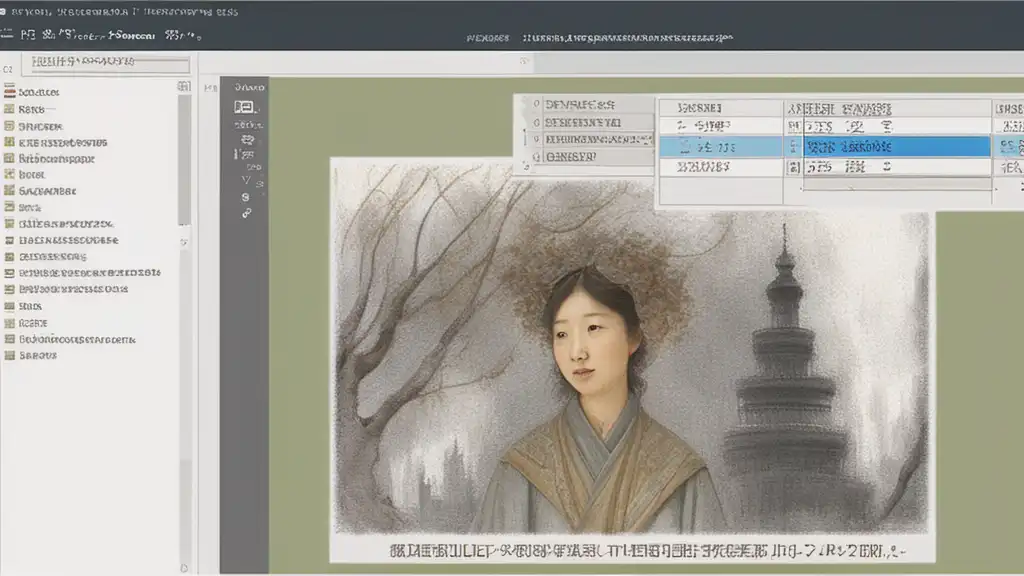Expand the last item in the sidebar tree
Screen dimensions: 1024x576
[9, 355]
